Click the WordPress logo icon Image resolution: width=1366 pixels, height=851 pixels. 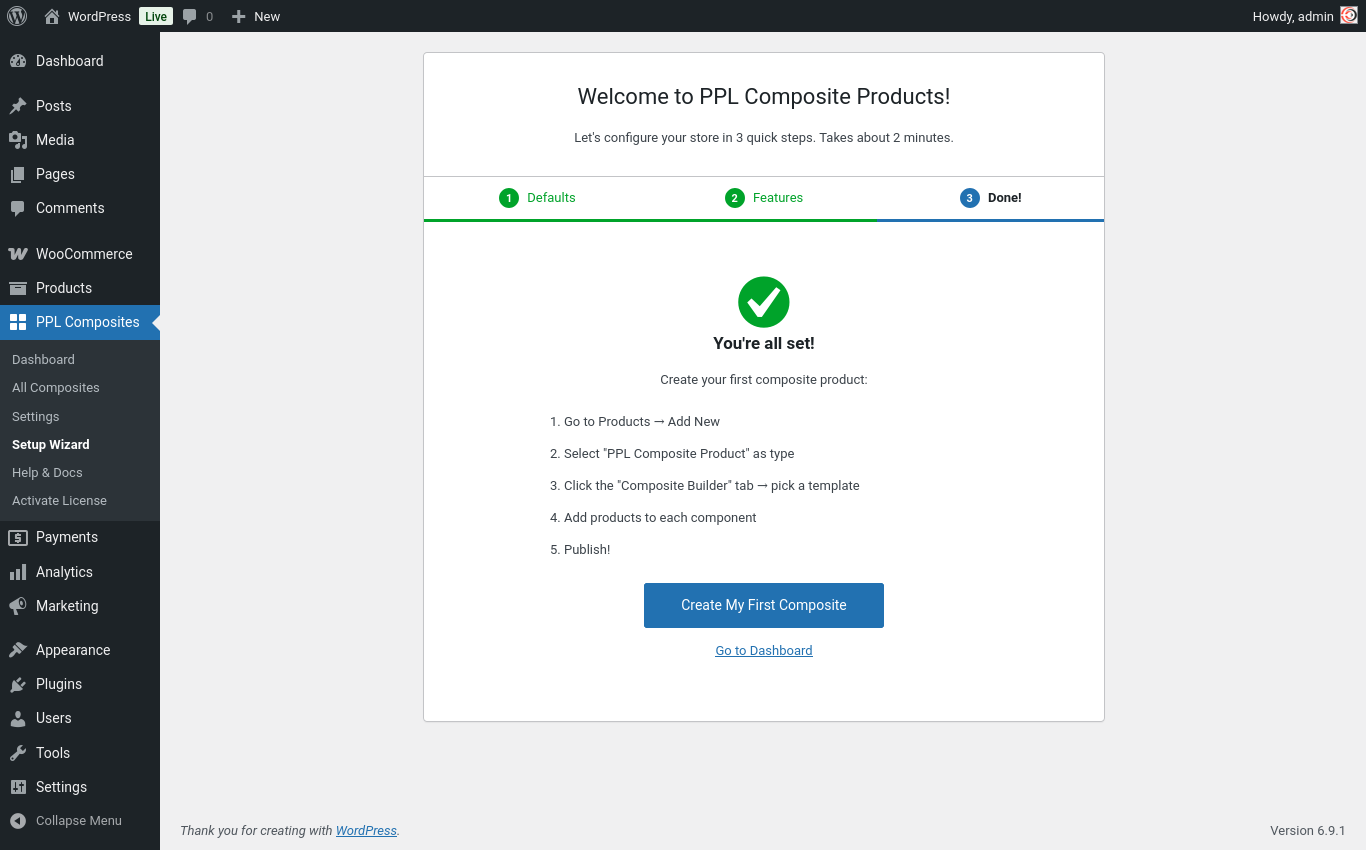pyautogui.click(x=17, y=16)
